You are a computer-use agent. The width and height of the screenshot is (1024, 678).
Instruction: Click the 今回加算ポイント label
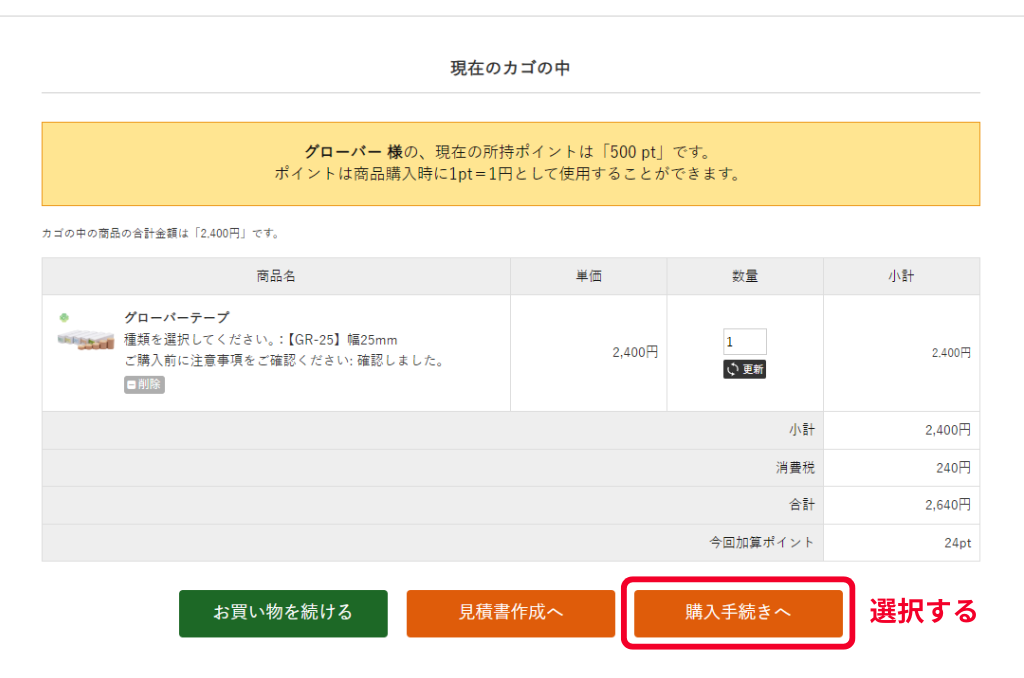tap(762, 543)
